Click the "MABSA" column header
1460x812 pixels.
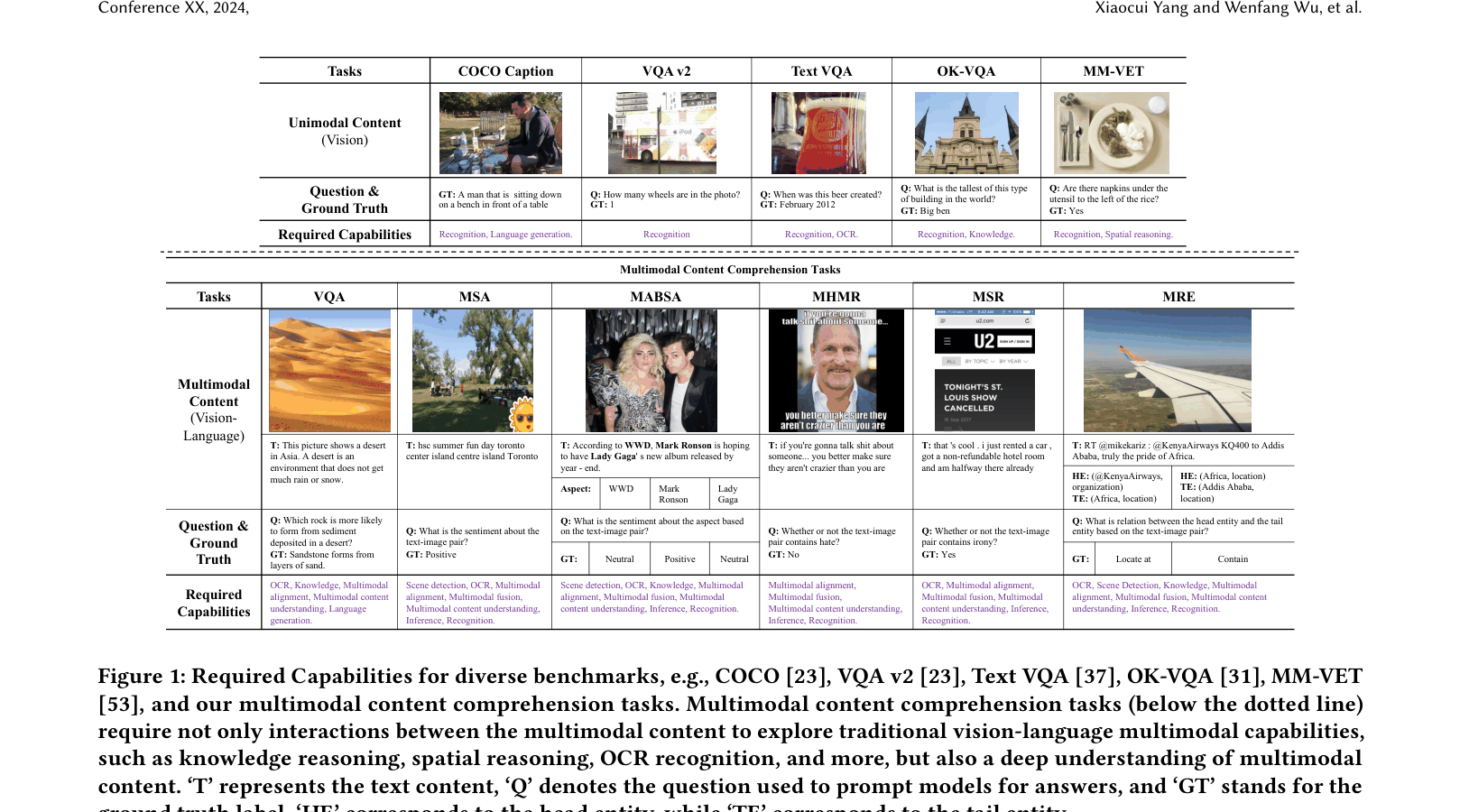655,297
